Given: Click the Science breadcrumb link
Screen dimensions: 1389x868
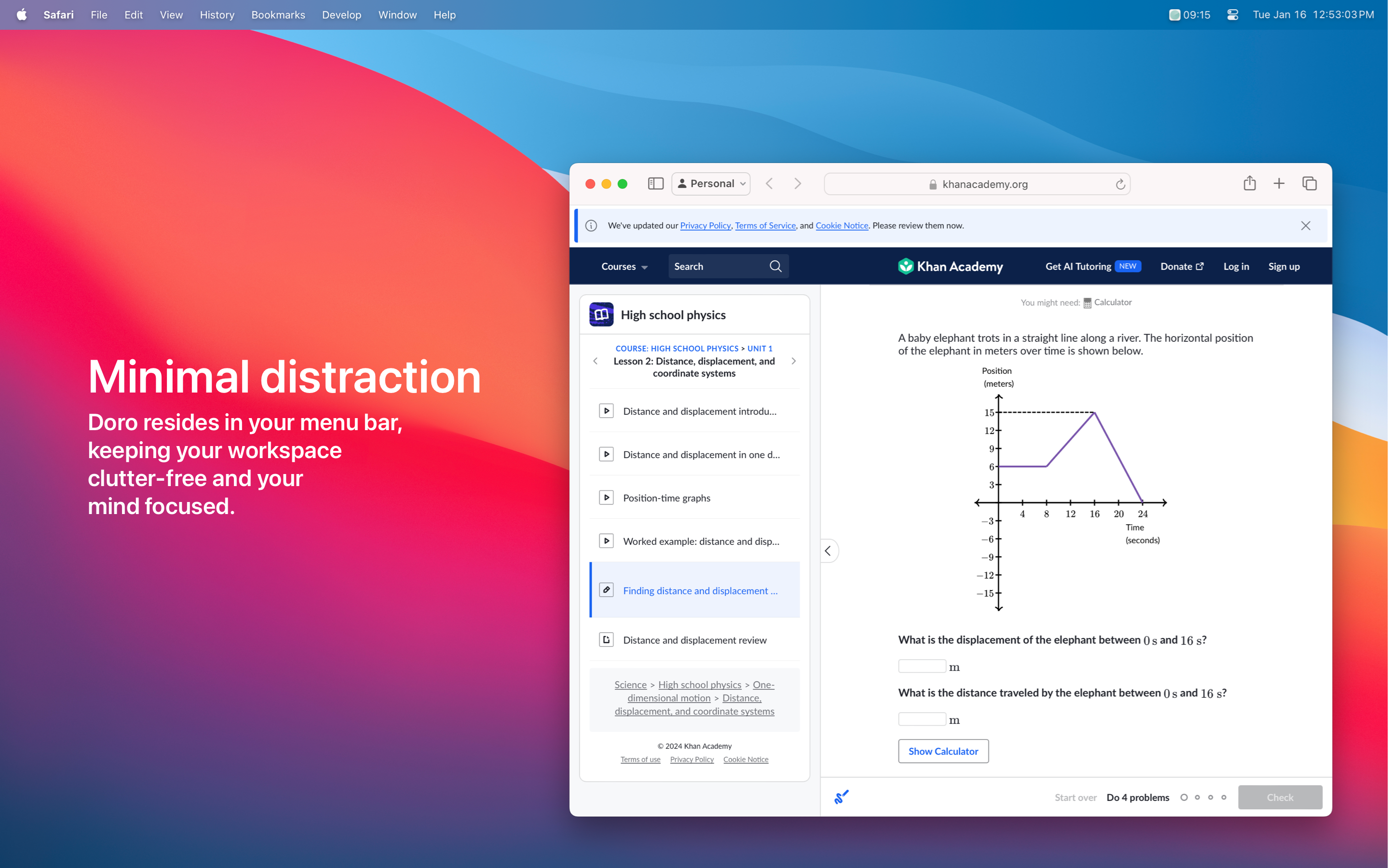Looking at the screenshot, I should (x=630, y=684).
